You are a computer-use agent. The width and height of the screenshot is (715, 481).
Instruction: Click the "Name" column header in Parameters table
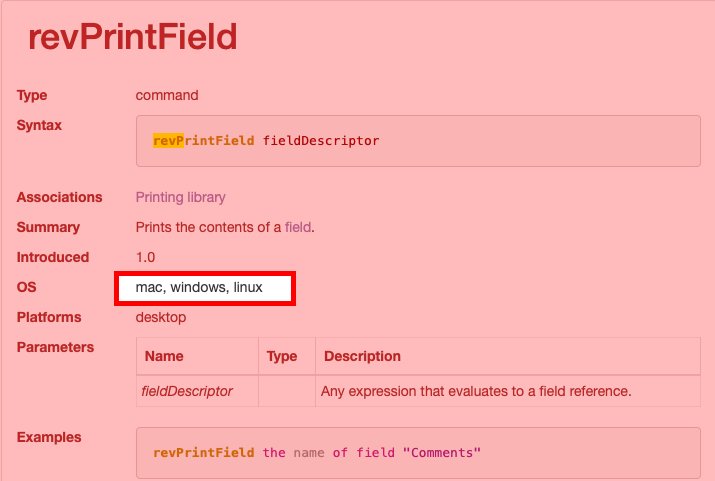[164, 356]
